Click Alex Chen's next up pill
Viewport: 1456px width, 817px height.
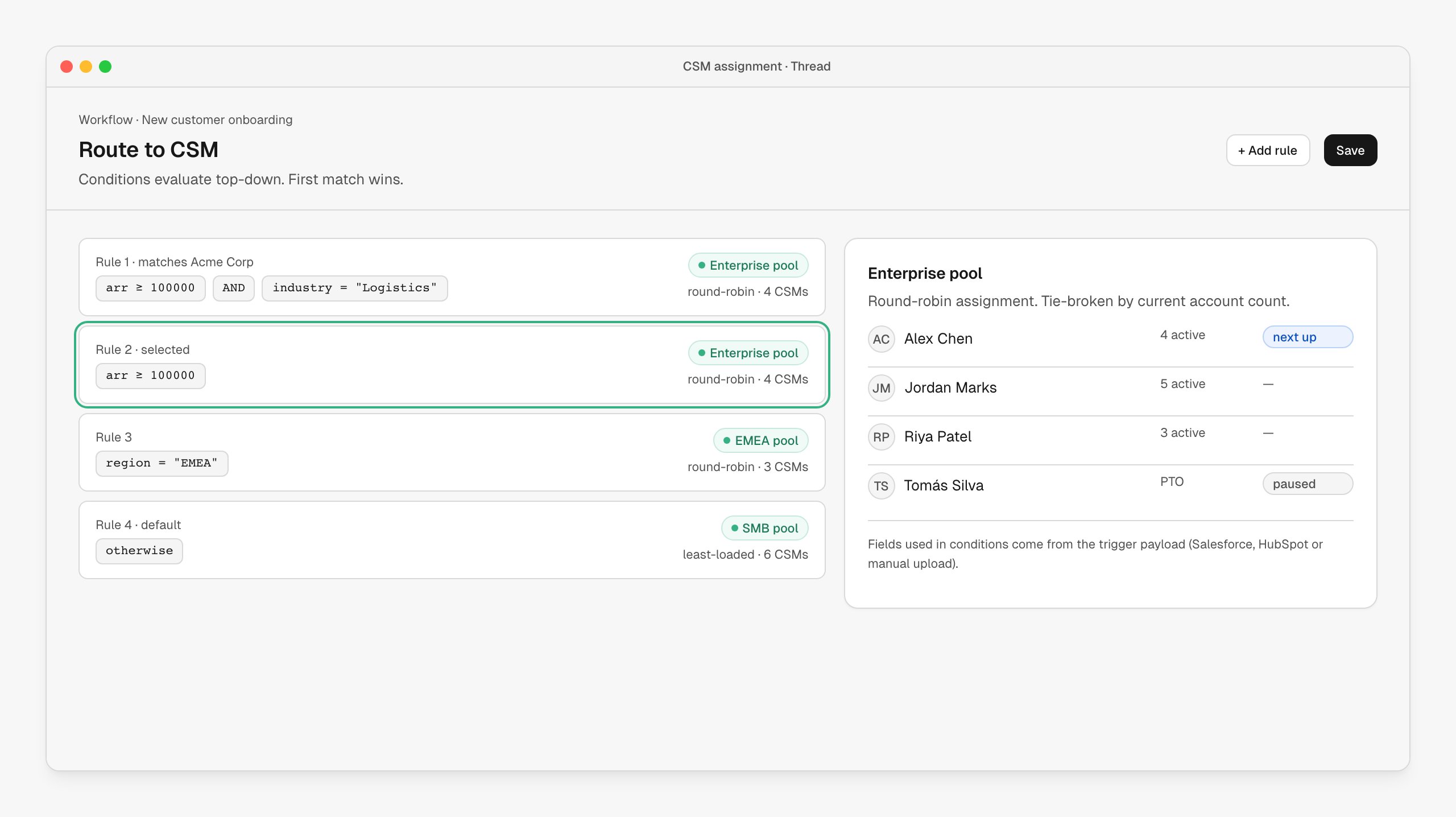point(1308,337)
